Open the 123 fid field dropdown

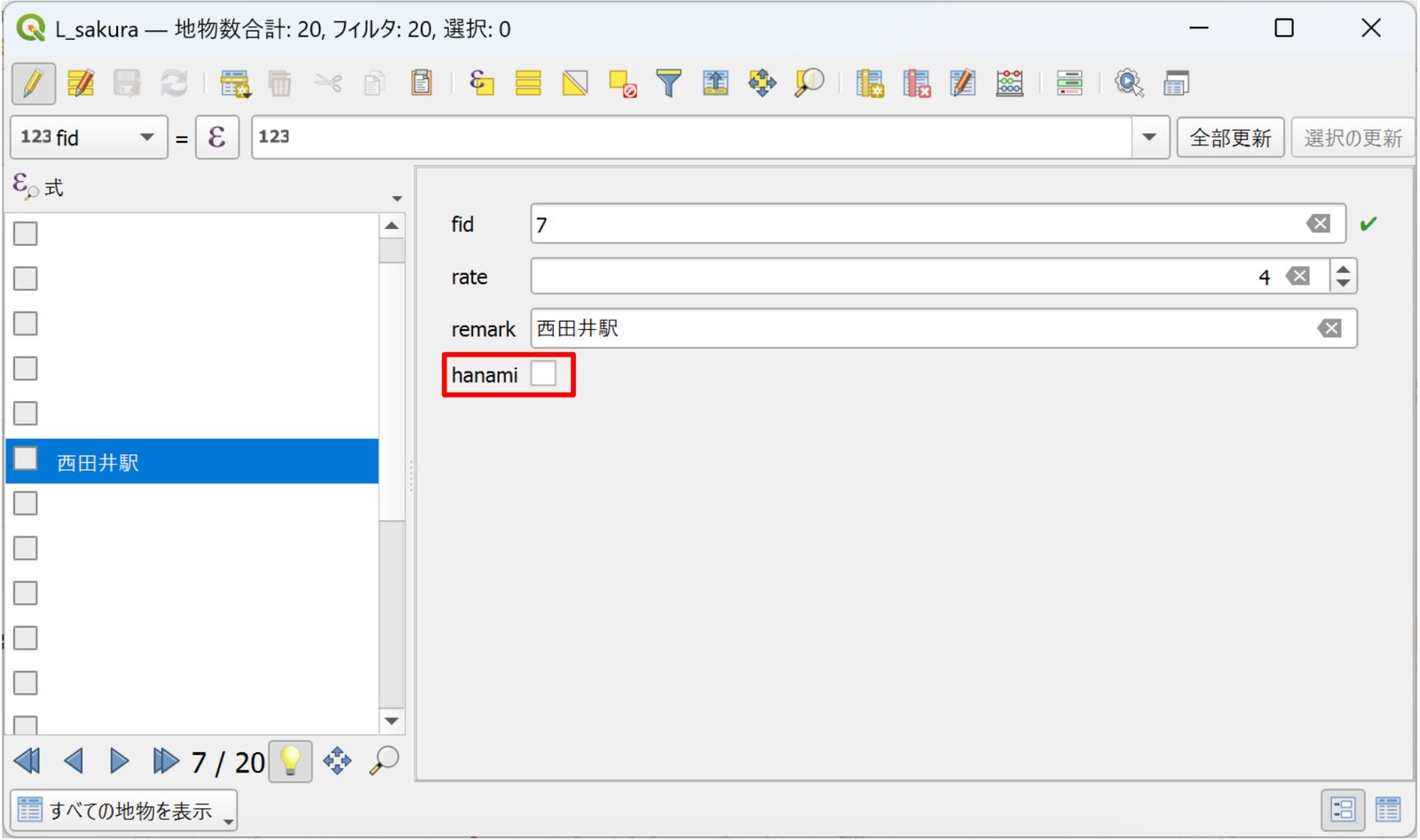tap(89, 137)
